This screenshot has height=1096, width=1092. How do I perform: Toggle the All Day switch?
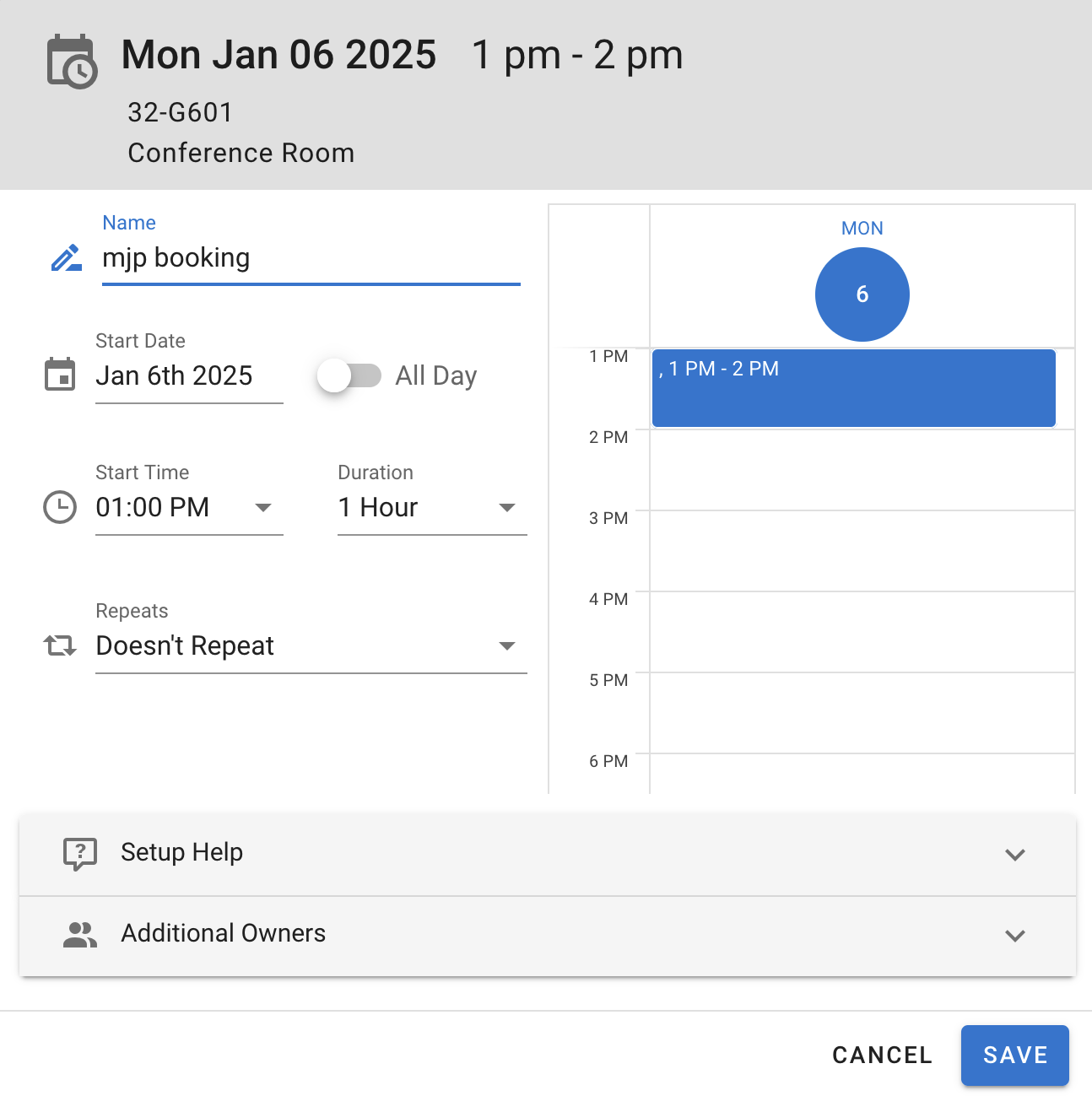point(349,375)
